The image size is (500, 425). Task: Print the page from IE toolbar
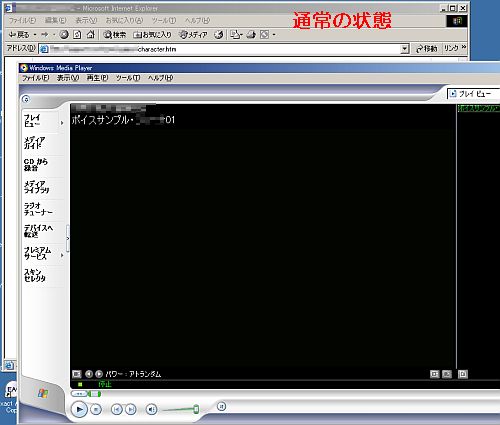click(x=252, y=34)
